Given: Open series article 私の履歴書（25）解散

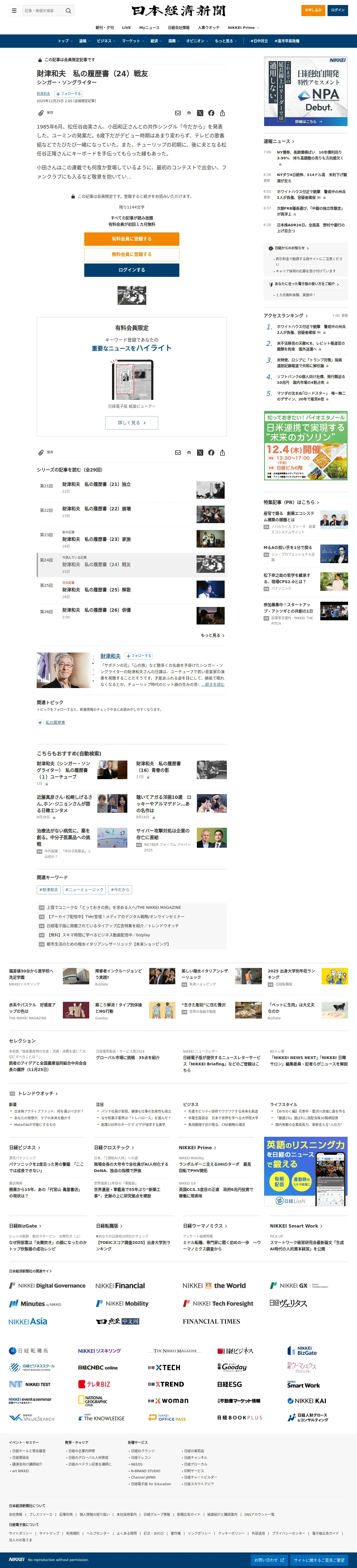Looking at the screenshot, I should 96,590.
